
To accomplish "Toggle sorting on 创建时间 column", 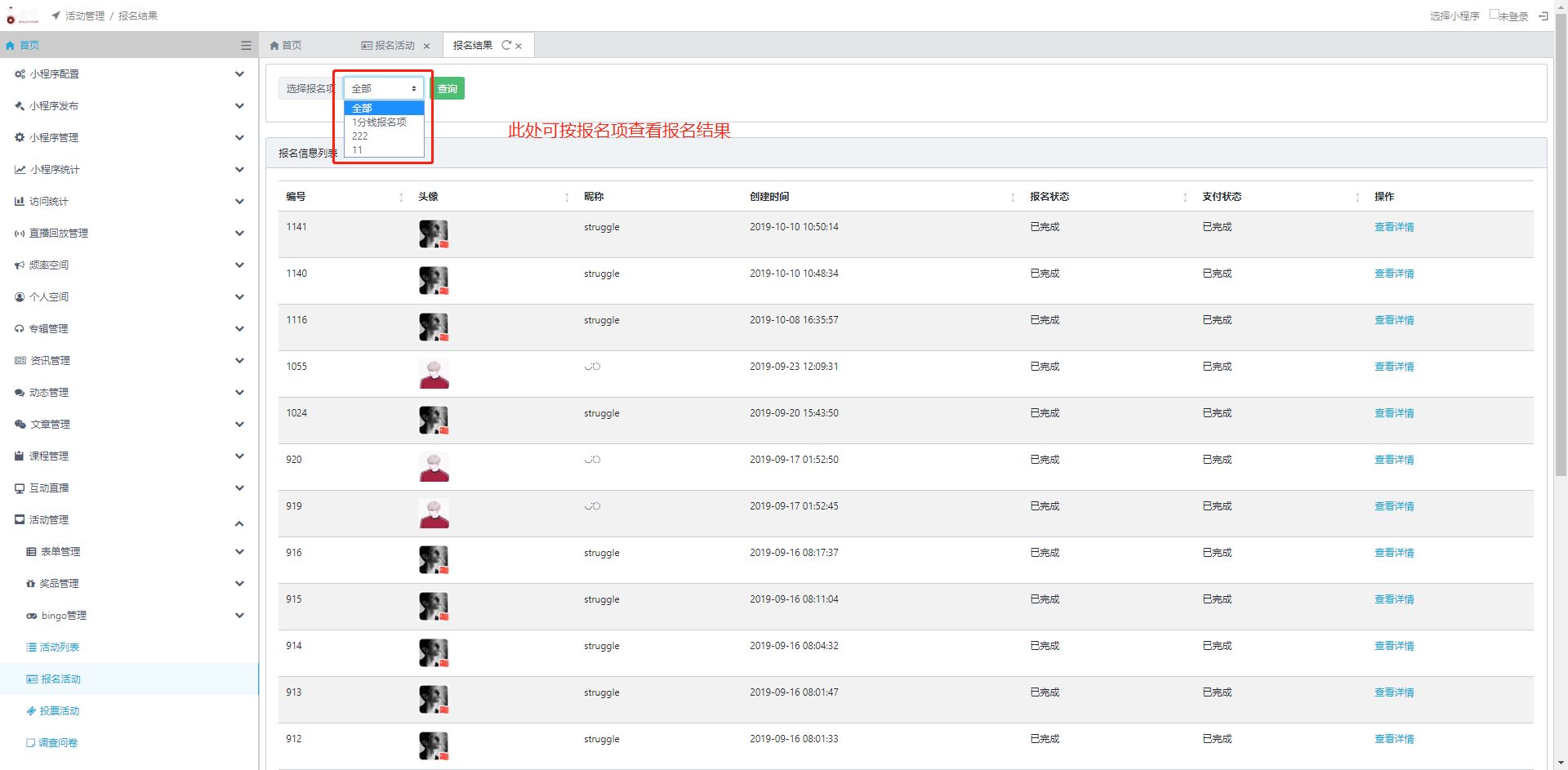I will pos(1013,197).
